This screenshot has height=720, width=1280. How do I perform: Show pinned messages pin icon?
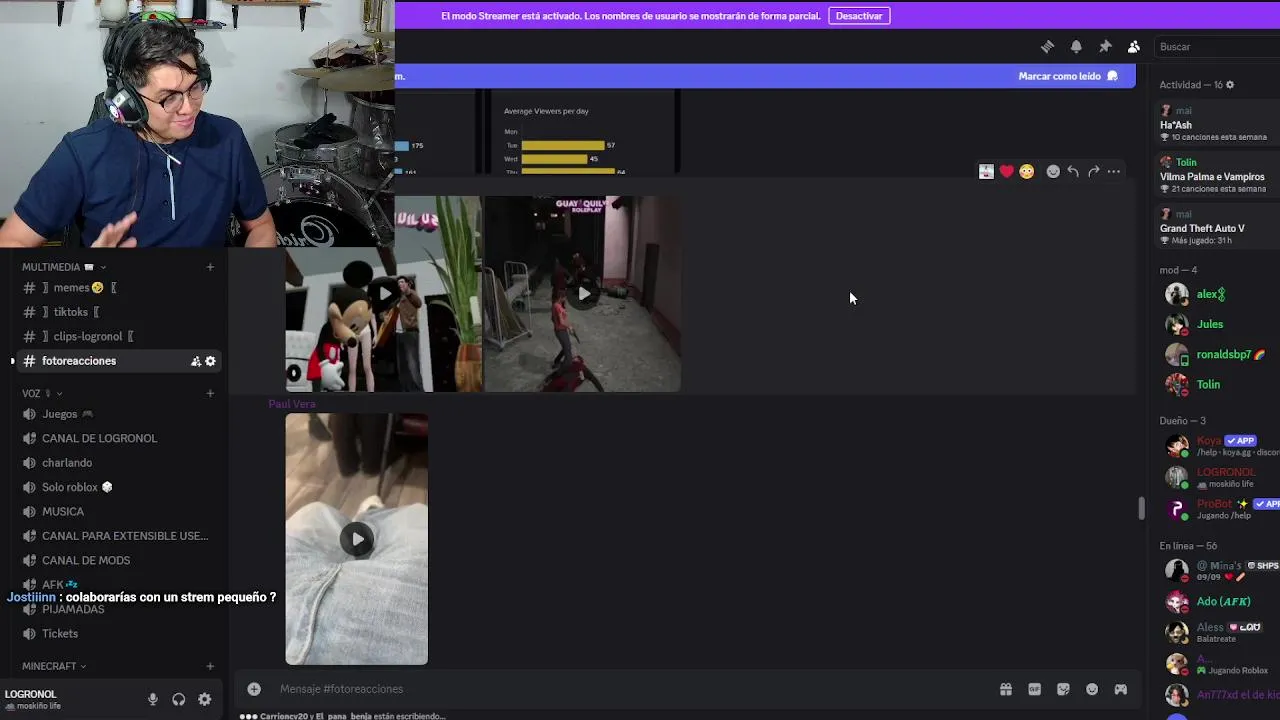pyautogui.click(x=1105, y=47)
